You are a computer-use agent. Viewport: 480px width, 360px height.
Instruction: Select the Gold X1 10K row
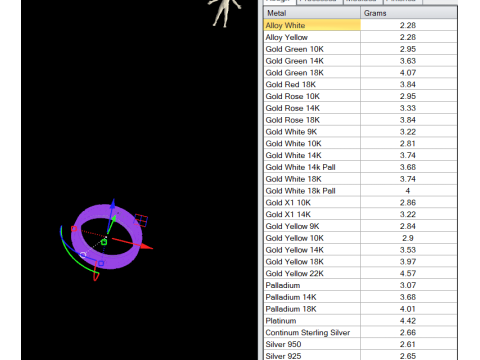click(x=360, y=203)
